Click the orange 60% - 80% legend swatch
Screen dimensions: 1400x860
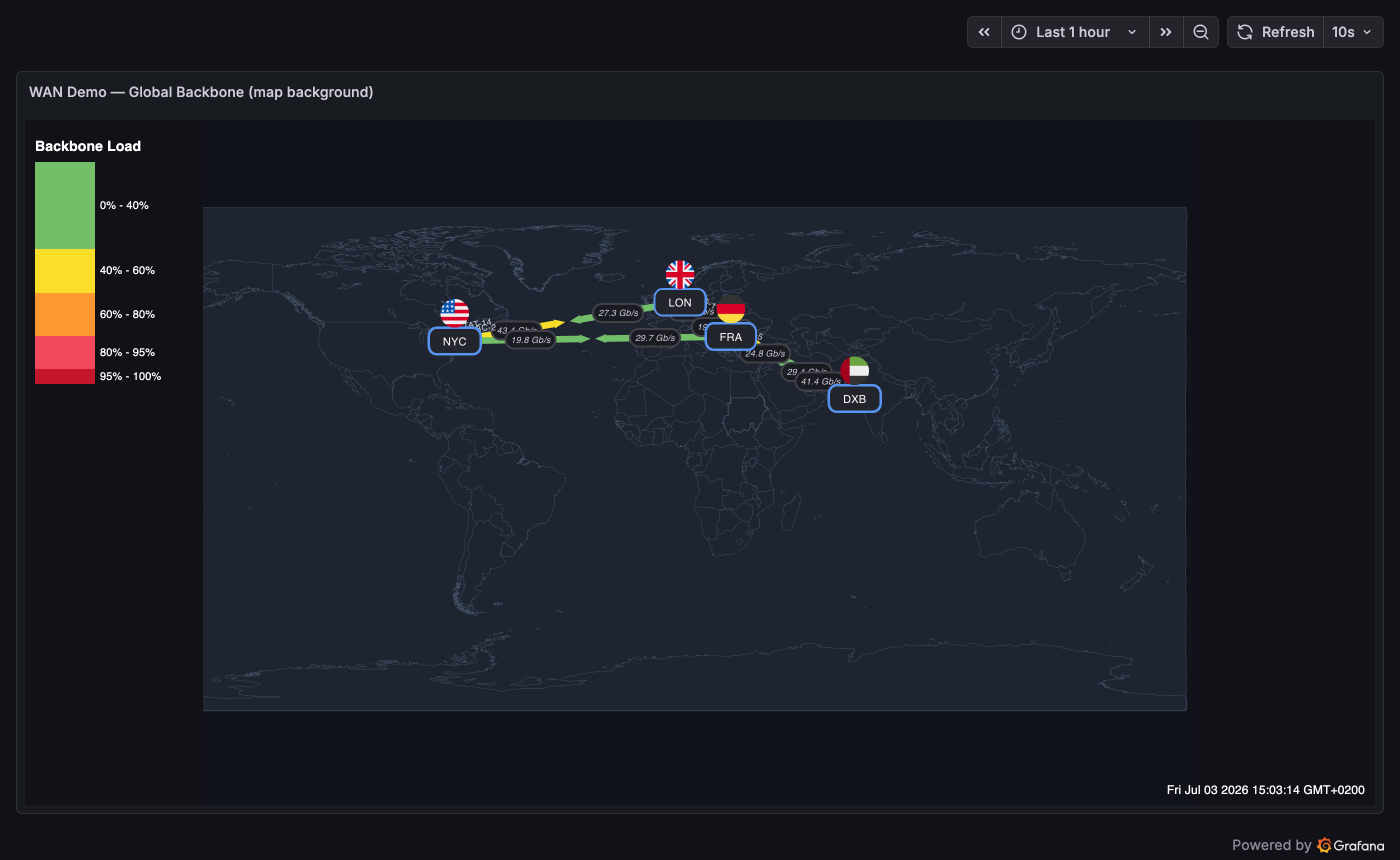tap(65, 314)
